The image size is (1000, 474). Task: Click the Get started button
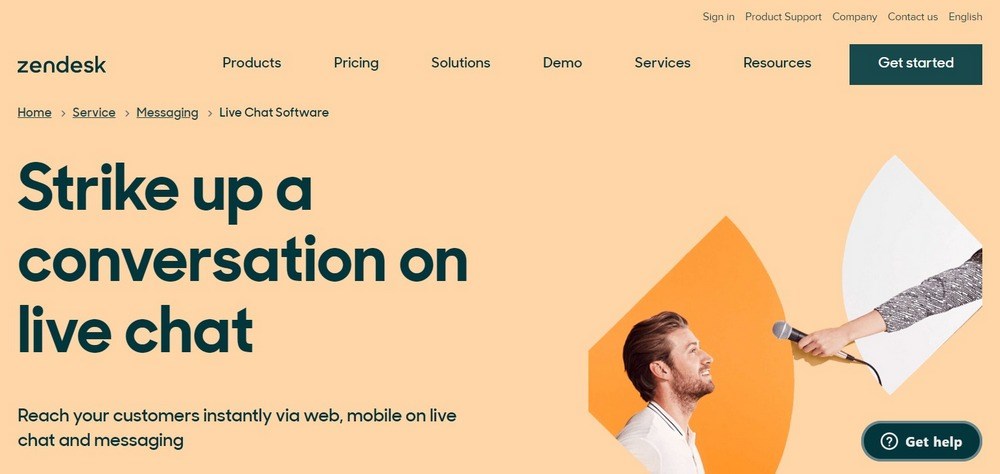coord(916,64)
